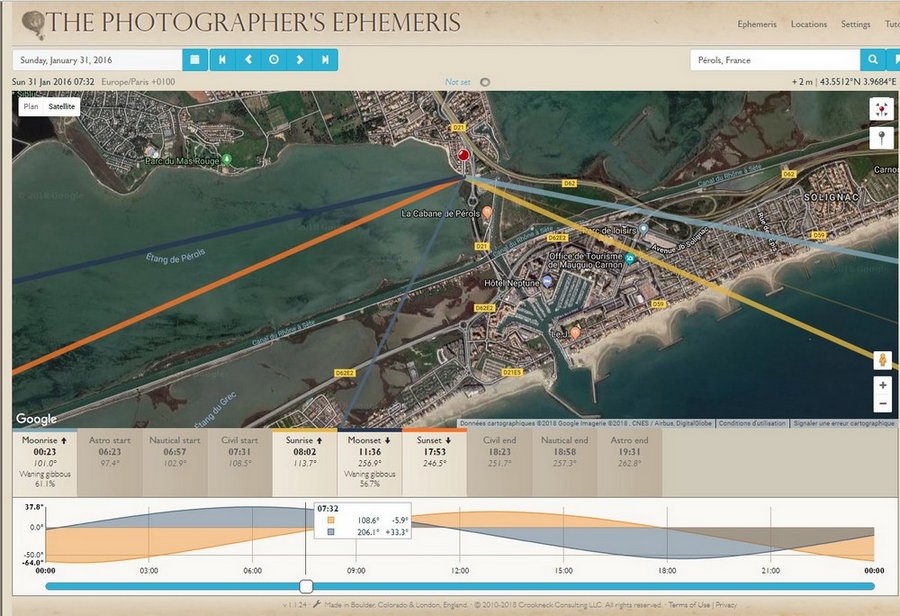Click the magnifier search location button
The image size is (900, 616).
(872, 60)
